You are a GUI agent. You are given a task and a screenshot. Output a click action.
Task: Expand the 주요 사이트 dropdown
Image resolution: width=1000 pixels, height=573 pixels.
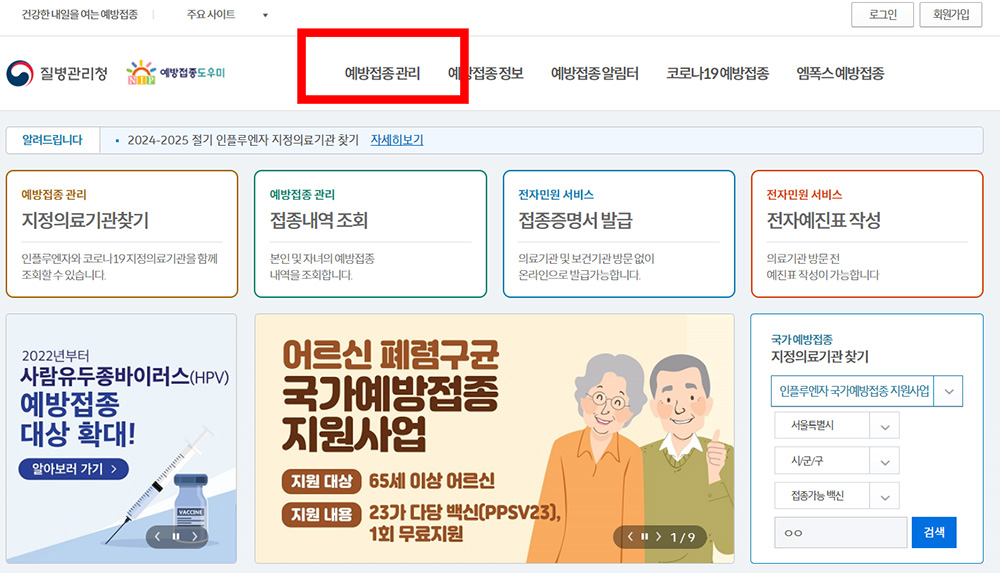click(227, 14)
